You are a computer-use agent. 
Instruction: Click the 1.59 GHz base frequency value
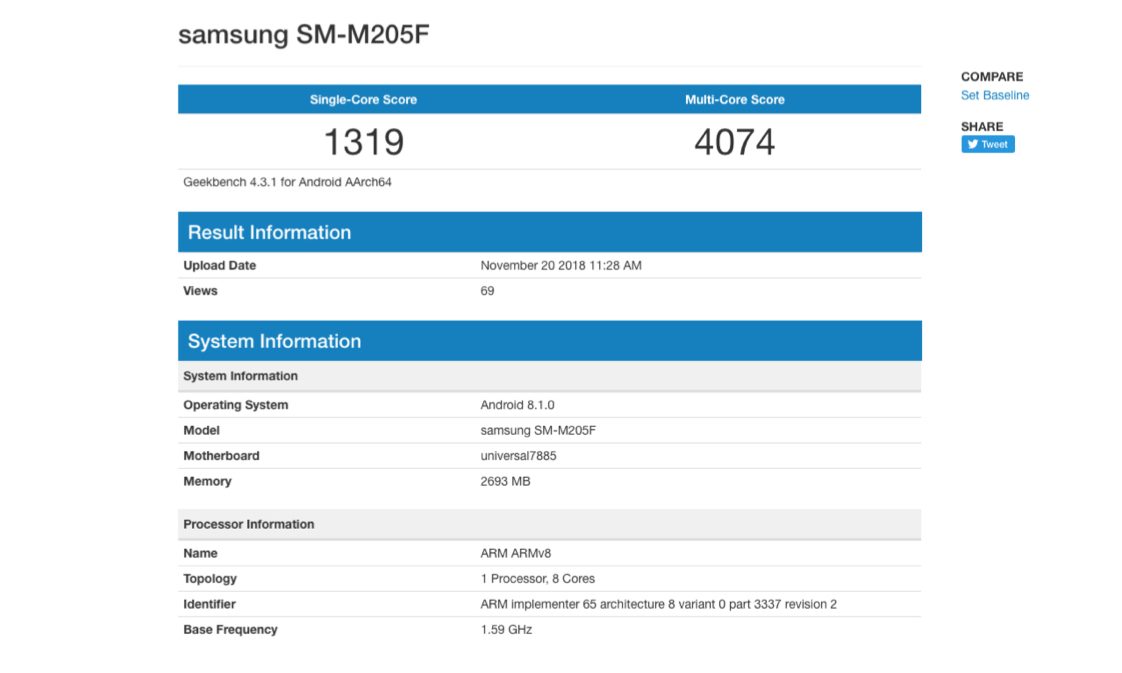pos(506,630)
